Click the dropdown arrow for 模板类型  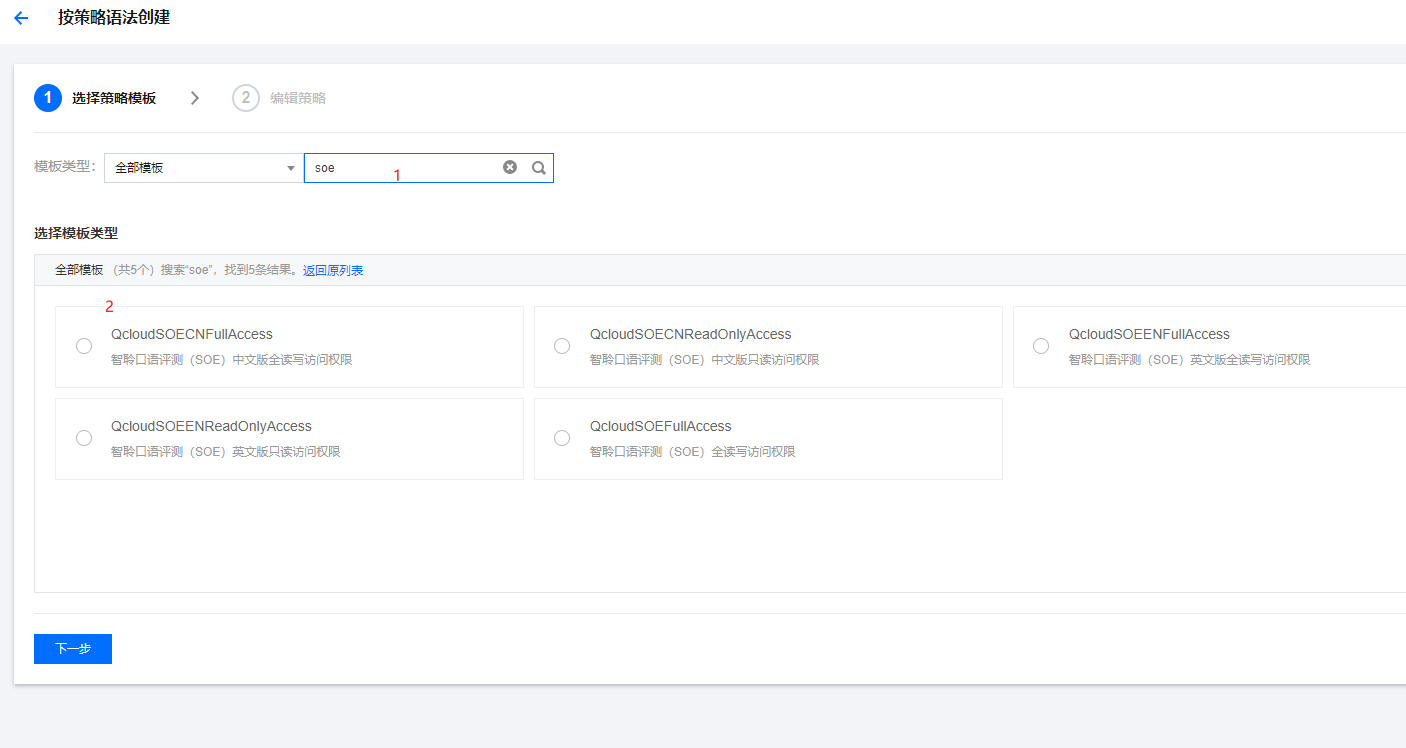291,168
